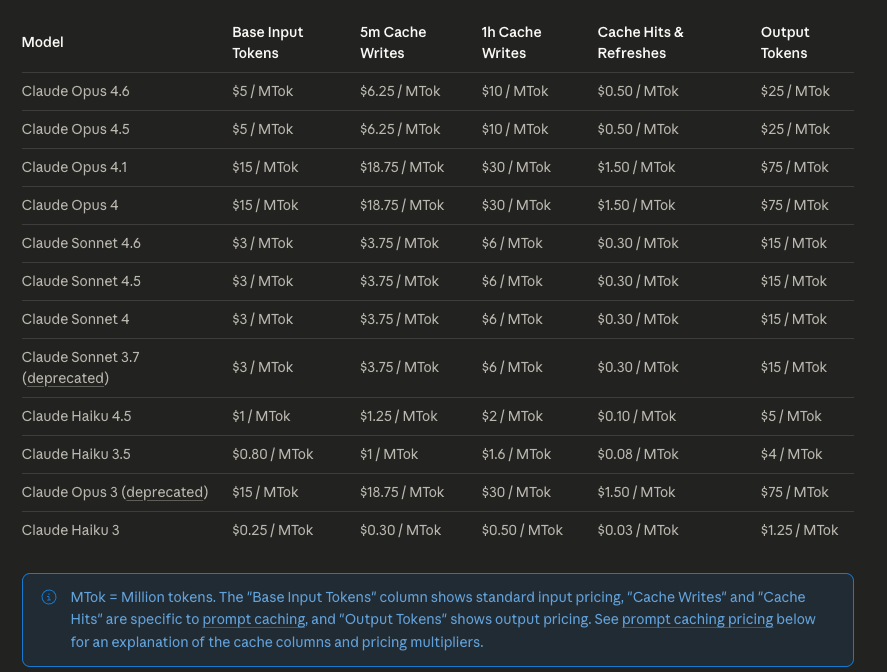
Task: Click Claude Opus 4.5 5m cache price '$6.25 / MTok'
Action: click(400, 129)
